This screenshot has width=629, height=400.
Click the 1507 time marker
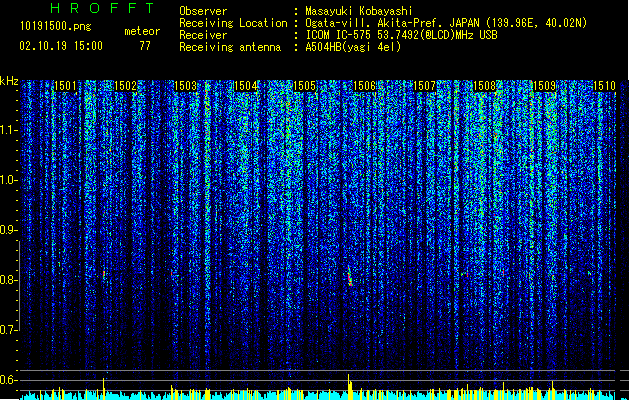click(424, 86)
